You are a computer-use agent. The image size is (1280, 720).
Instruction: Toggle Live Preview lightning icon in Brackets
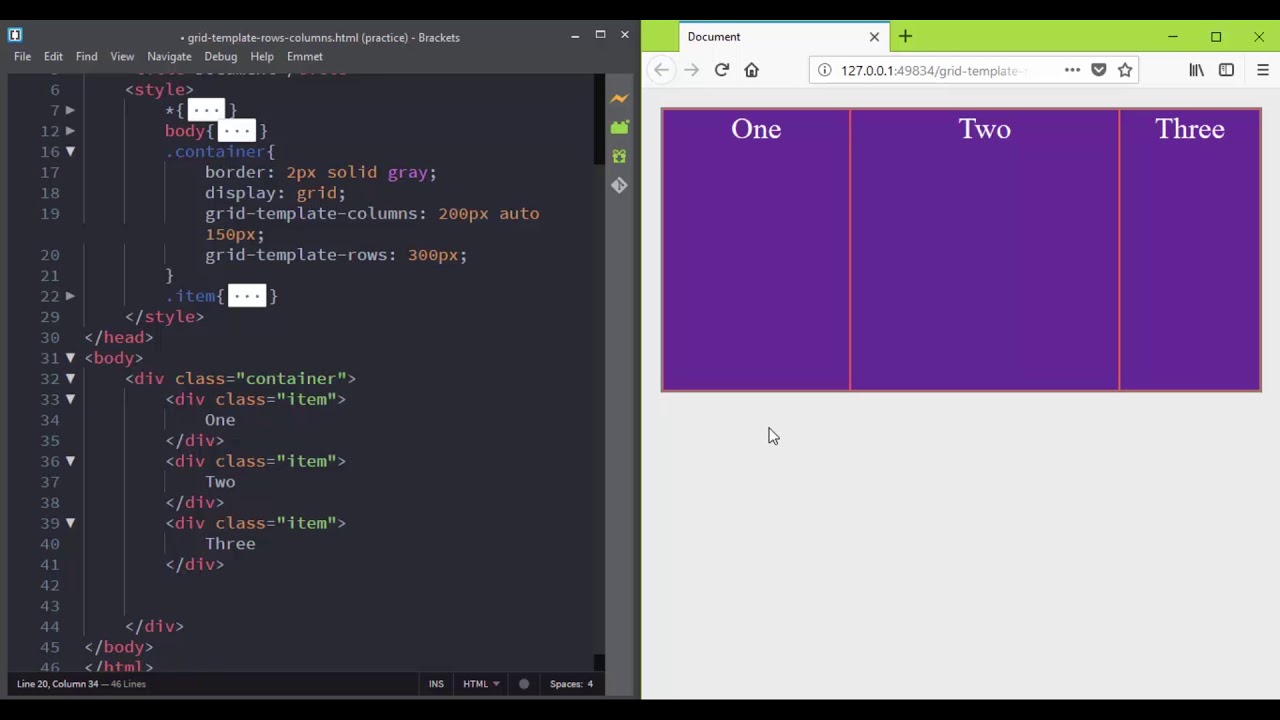(x=619, y=98)
